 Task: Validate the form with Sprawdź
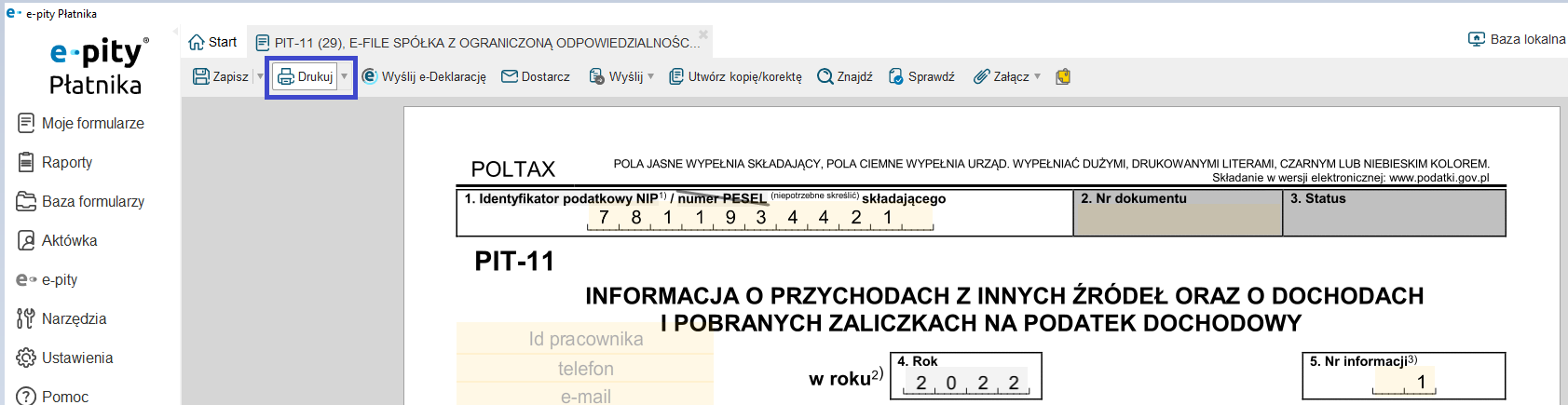click(921, 76)
